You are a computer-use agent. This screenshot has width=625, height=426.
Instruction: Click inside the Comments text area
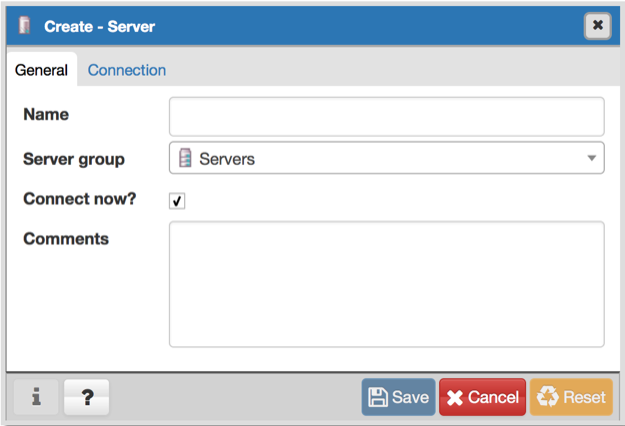(386, 284)
